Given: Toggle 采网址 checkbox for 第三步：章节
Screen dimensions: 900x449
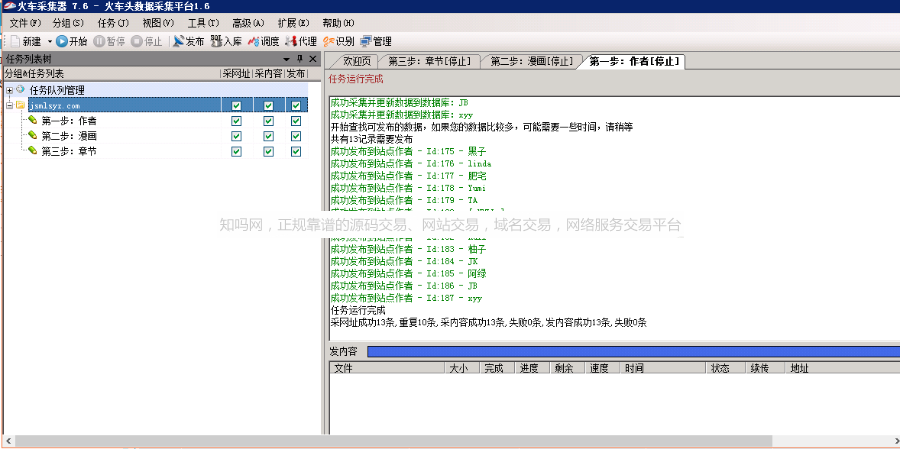Looking at the screenshot, I should tap(236, 152).
